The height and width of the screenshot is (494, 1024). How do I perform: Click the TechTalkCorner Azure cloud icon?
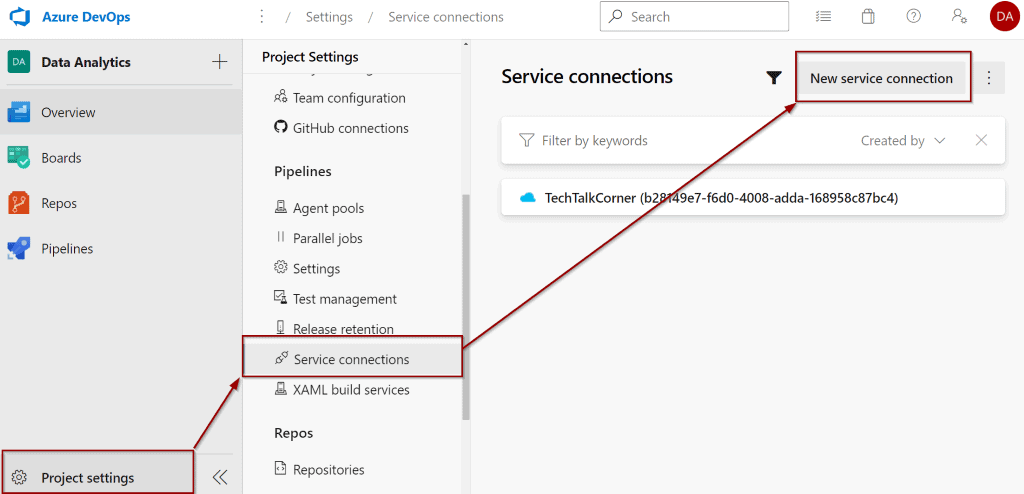(528, 197)
